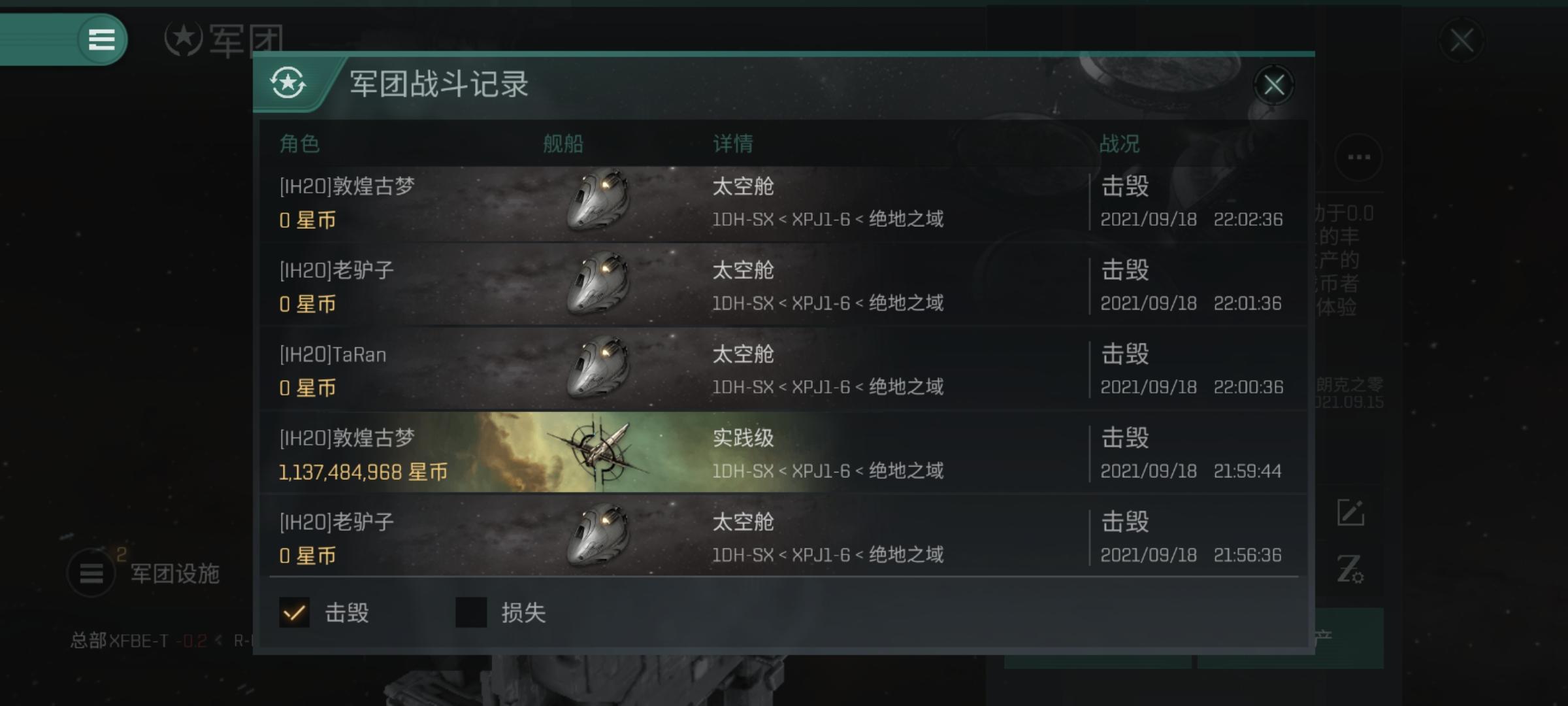This screenshot has width=1568, height=706.
Task: Click the capsule icon in first record
Action: (598, 200)
